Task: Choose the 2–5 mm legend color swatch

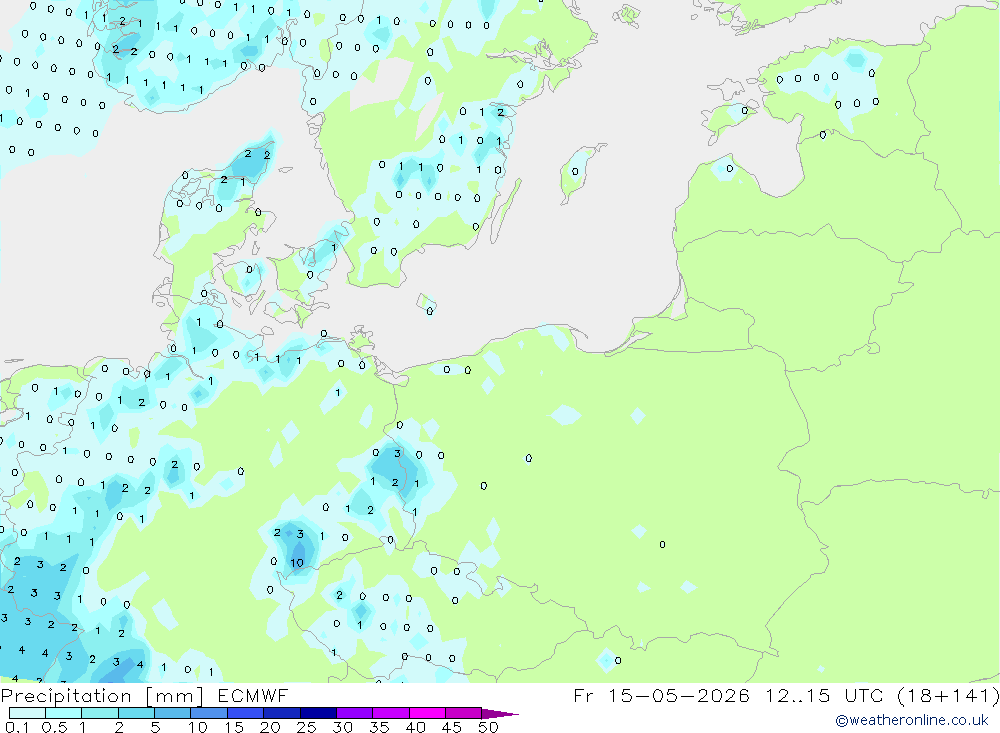Action: click(136, 713)
